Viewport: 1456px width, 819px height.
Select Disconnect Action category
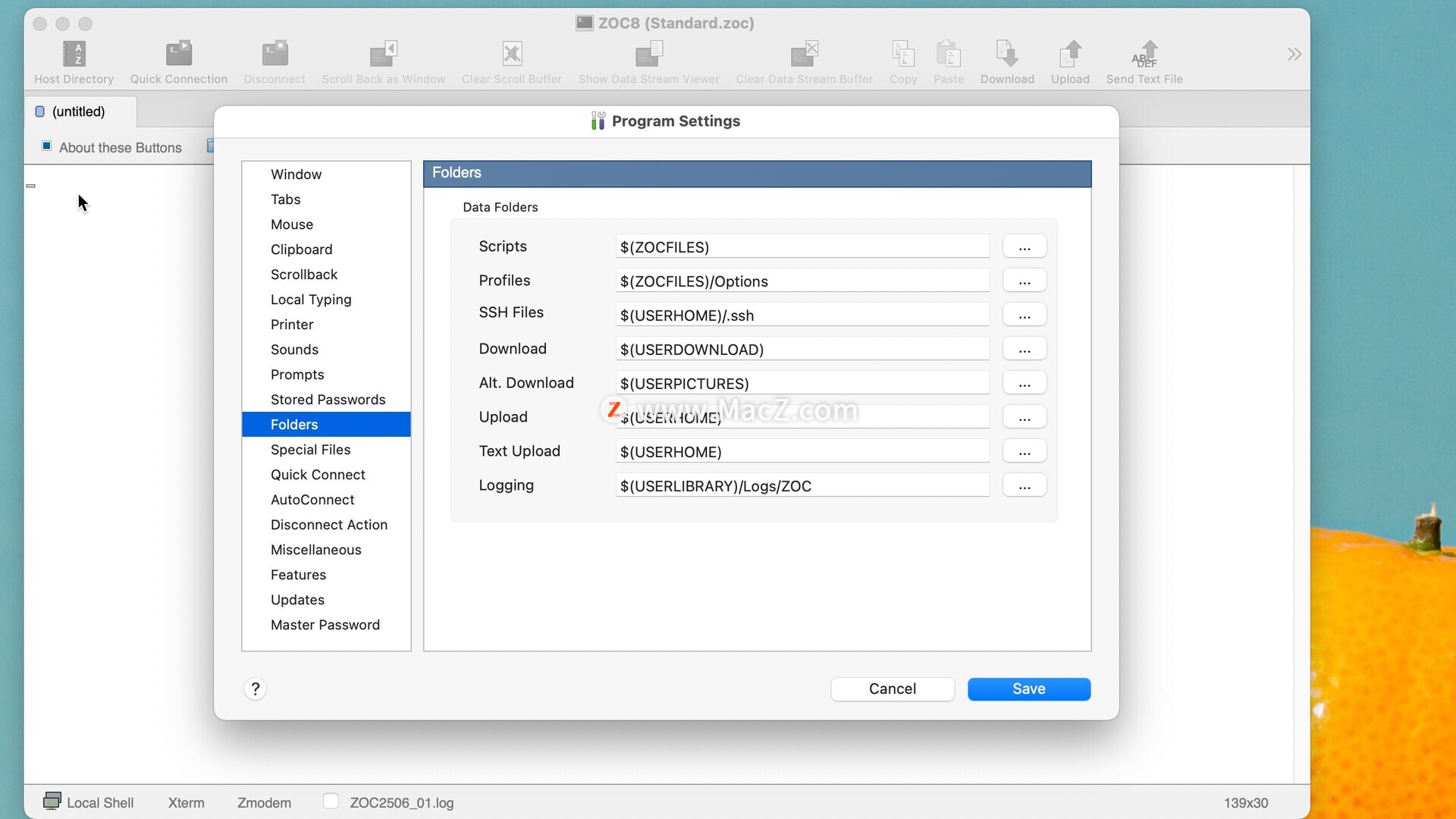[326, 525]
